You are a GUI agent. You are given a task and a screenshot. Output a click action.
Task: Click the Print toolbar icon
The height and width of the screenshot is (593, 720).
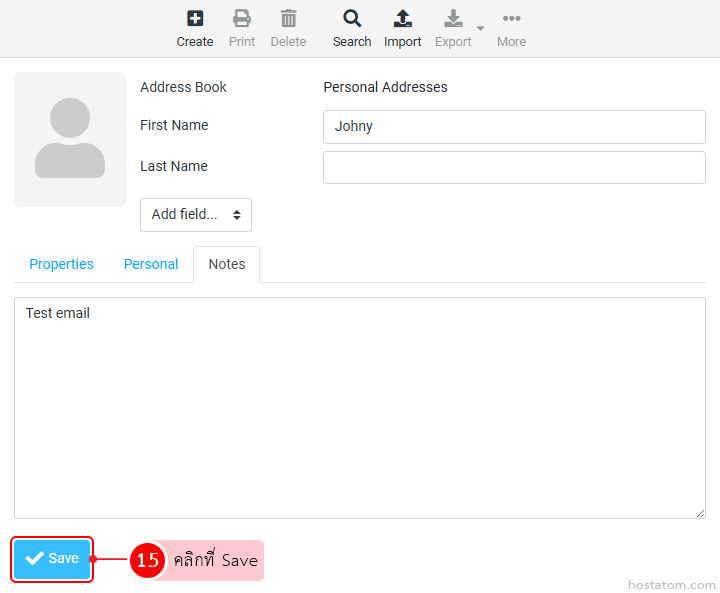click(x=242, y=19)
